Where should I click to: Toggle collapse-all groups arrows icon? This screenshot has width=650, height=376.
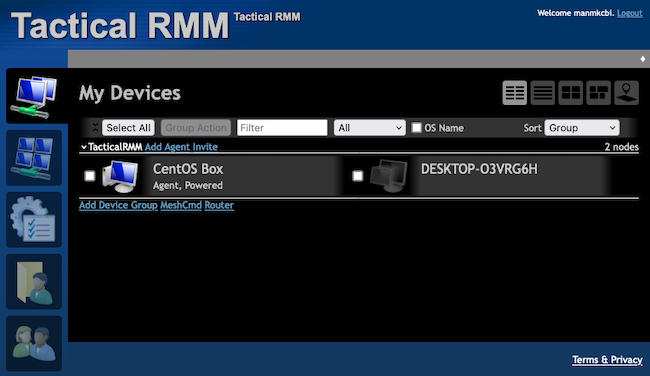(x=95, y=128)
